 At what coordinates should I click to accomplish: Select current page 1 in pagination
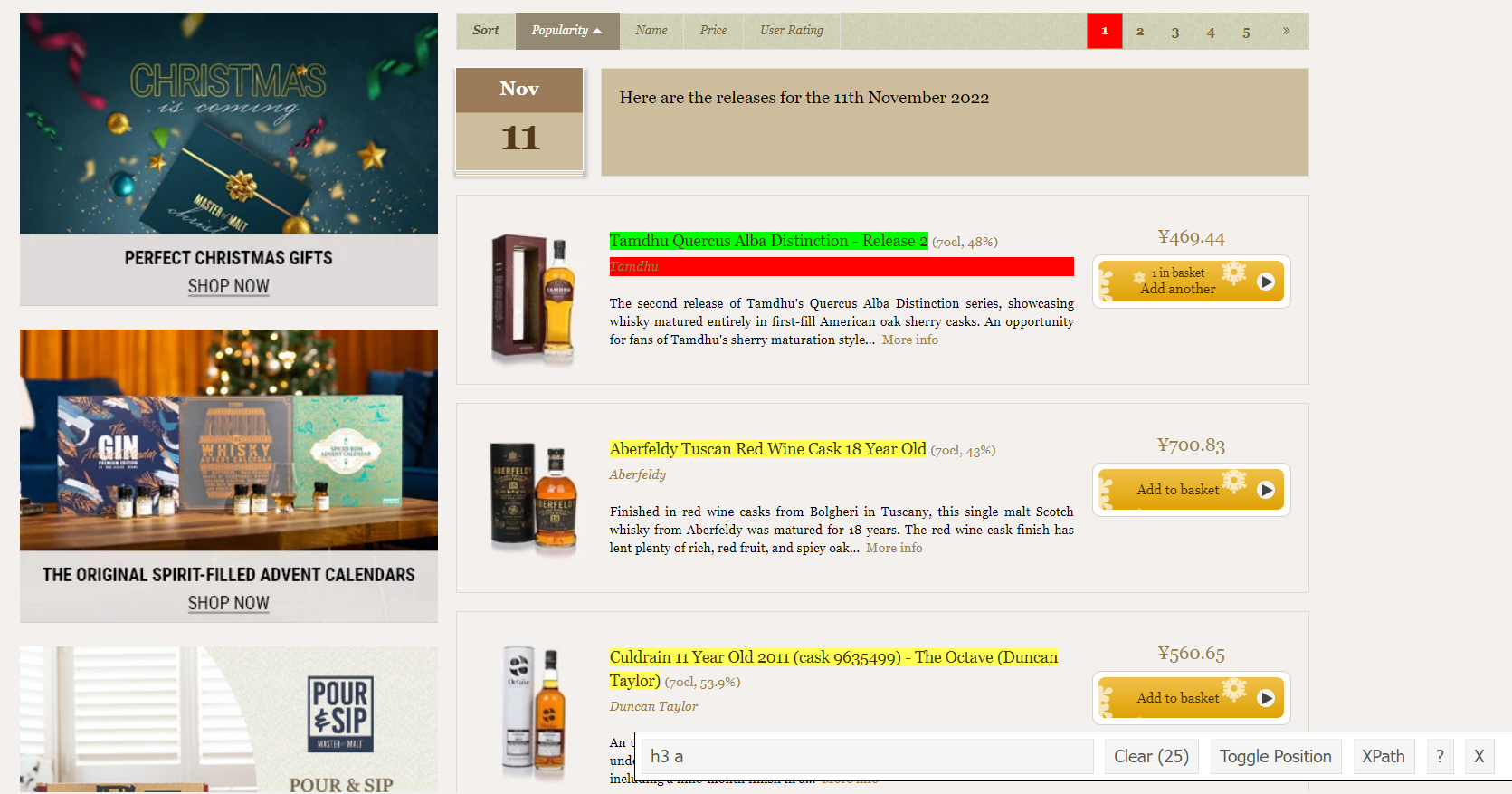pos(1105,32)
